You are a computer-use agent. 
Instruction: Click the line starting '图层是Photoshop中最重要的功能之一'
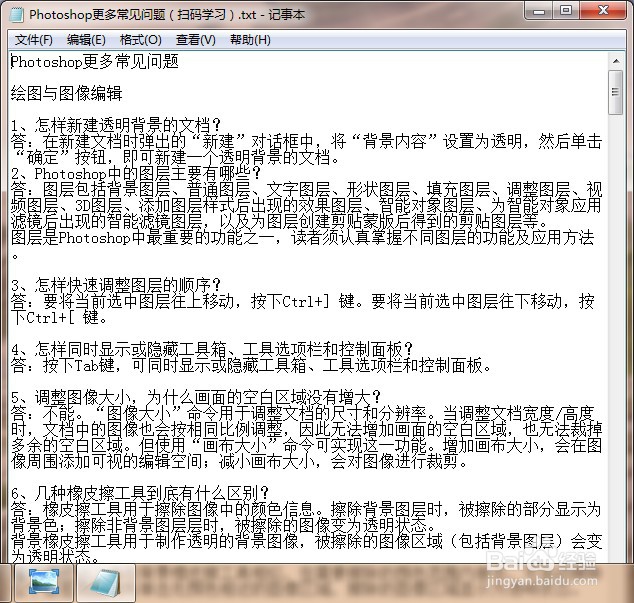click(302, 237)
